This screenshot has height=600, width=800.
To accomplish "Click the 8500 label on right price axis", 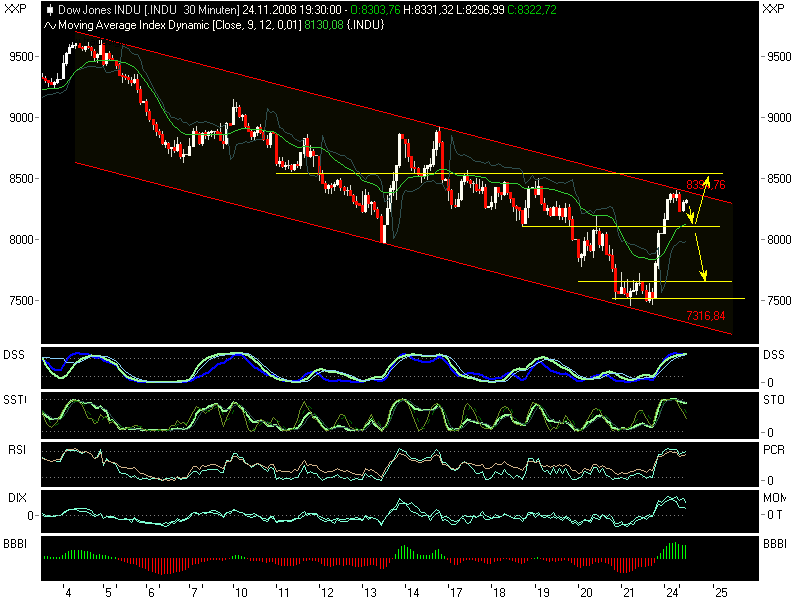I will coord(780,179).
